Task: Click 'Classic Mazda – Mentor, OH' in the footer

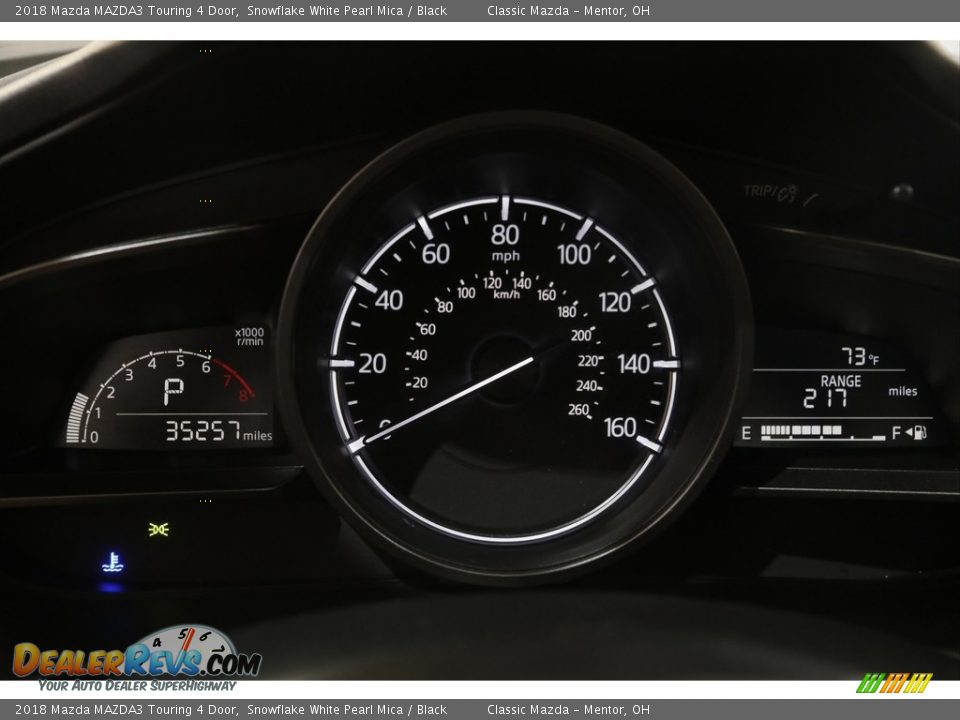Action: 568,710
